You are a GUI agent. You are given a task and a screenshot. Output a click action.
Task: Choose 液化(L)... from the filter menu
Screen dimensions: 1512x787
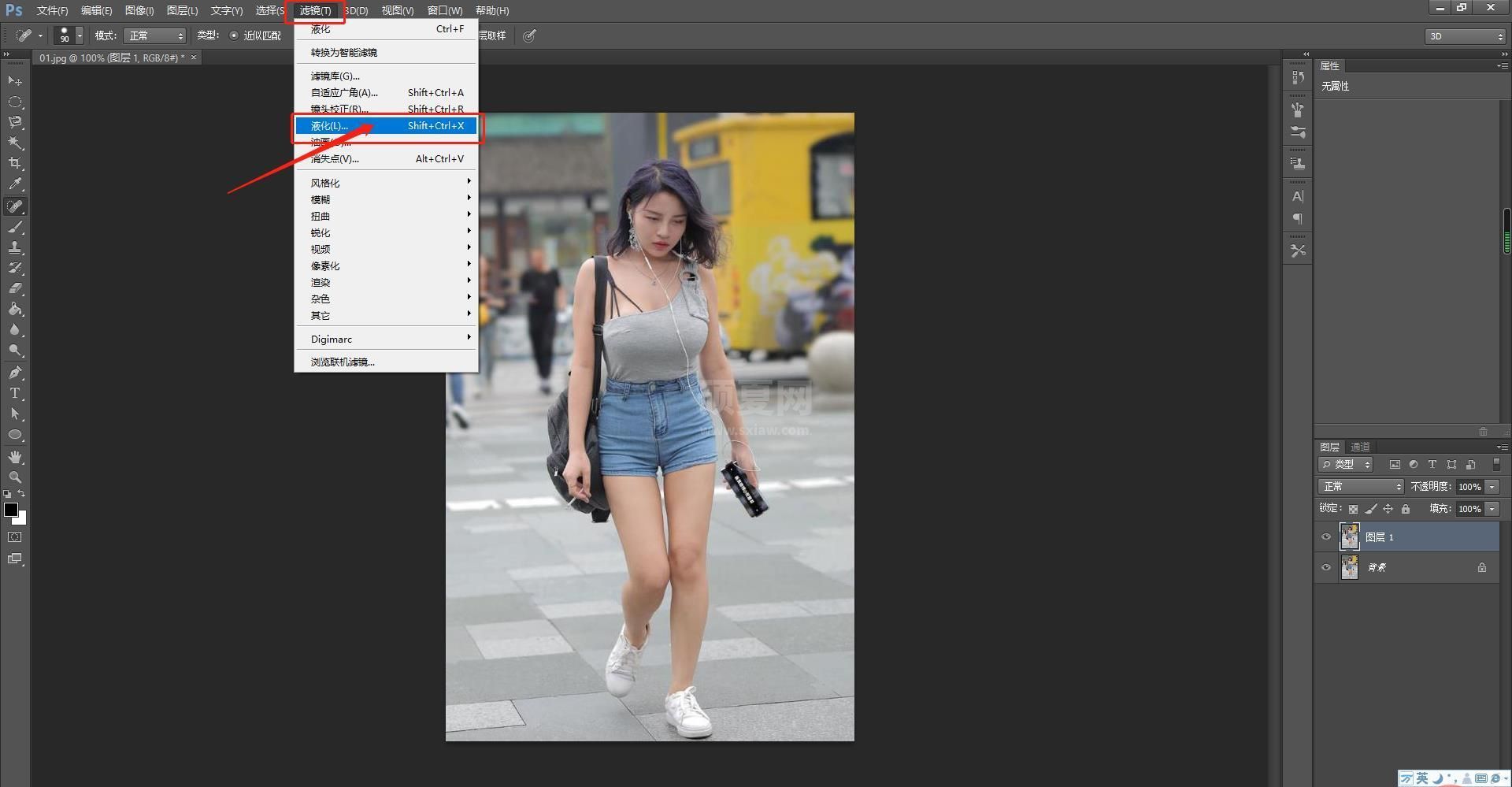click(386, 126)
